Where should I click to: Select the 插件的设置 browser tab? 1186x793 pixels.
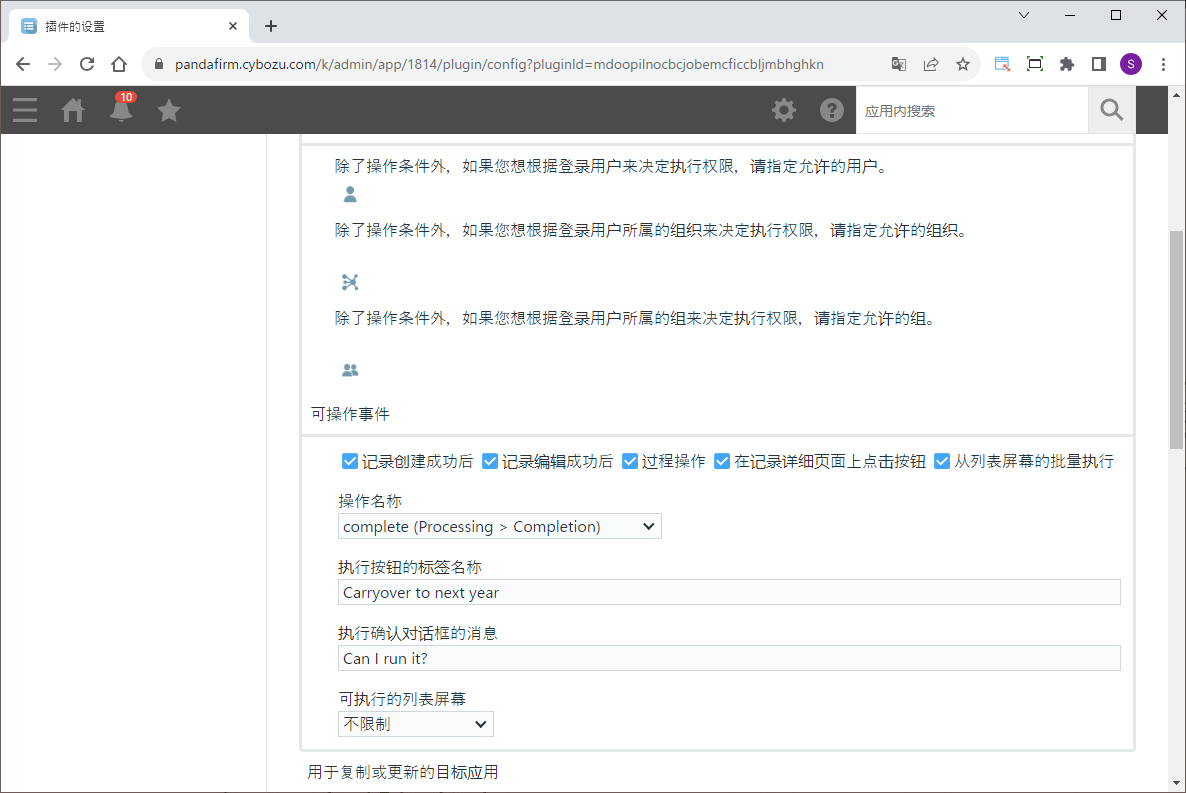coord(125,26)
